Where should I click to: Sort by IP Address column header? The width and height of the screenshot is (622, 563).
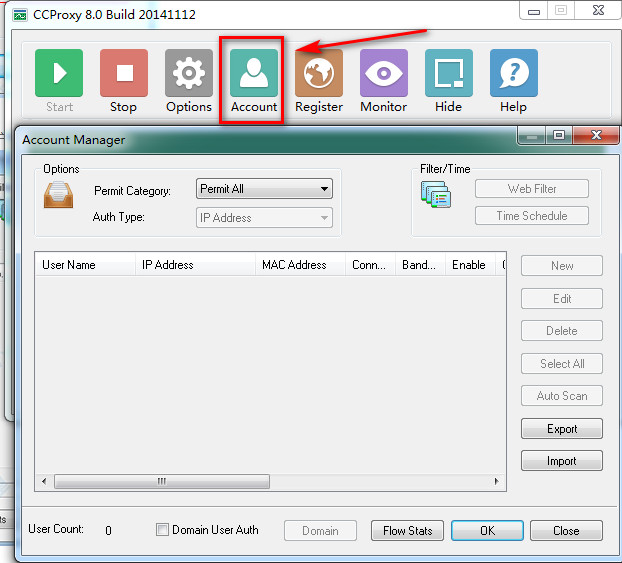[x=195, y=265]
